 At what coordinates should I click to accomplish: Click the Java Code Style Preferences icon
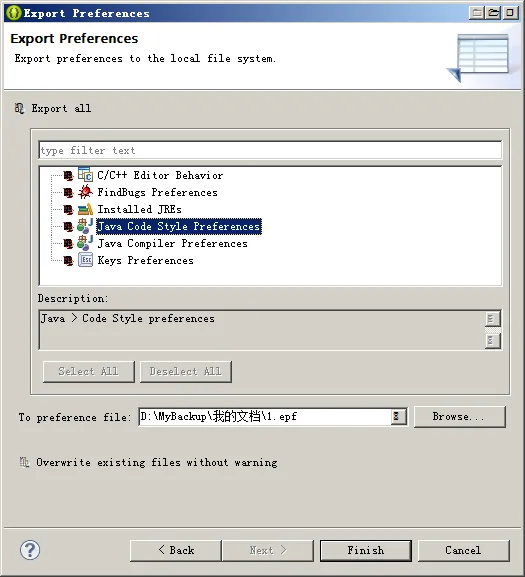click(85, 226)
